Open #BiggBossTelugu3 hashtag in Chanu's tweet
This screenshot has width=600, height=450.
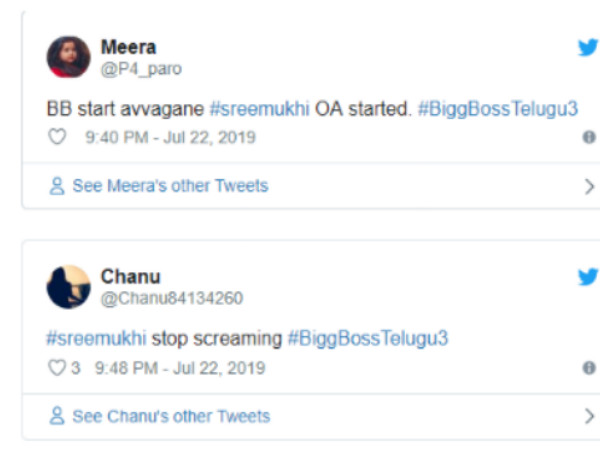[x=368, y=339]
